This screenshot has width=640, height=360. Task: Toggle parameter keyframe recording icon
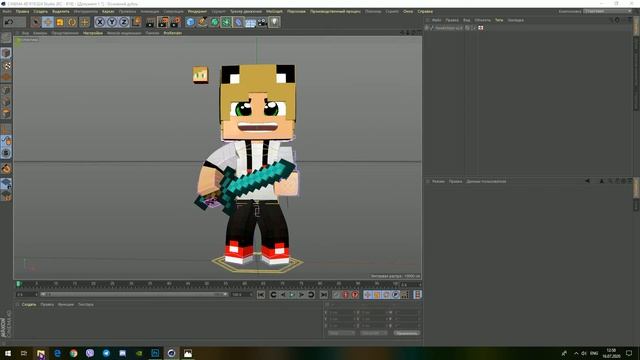pos(396,295)
